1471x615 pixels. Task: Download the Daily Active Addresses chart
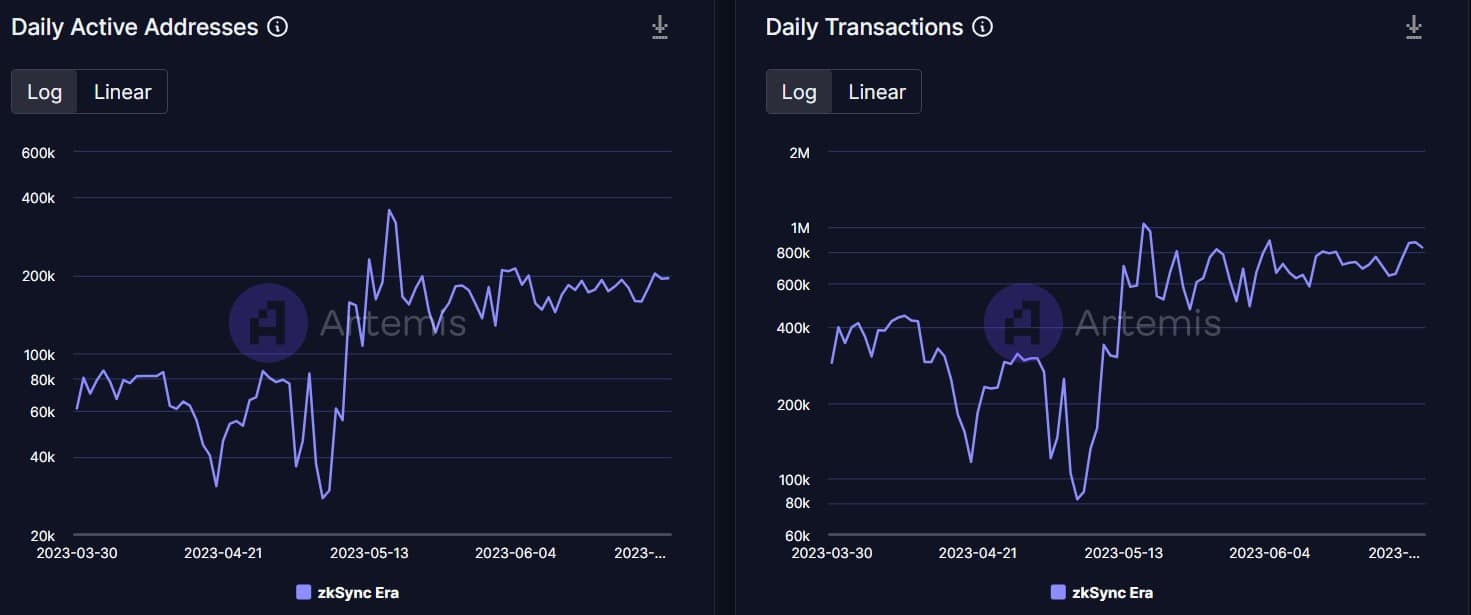659,27
